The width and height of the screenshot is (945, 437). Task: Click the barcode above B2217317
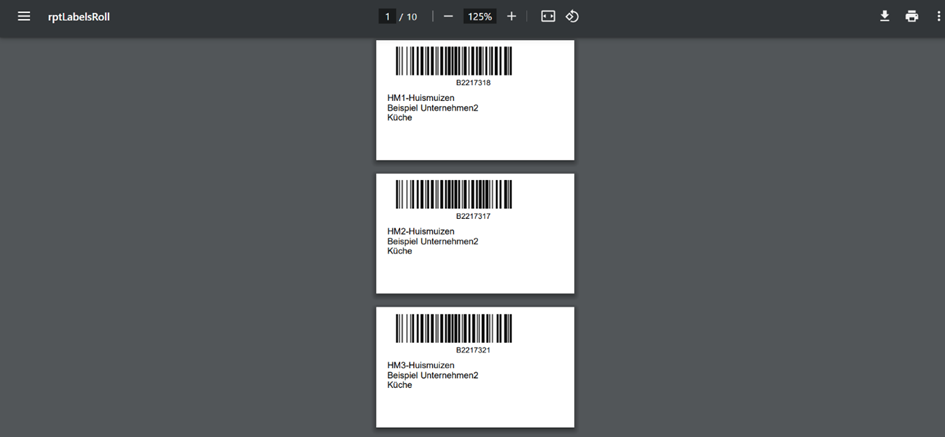click(454, 194)
